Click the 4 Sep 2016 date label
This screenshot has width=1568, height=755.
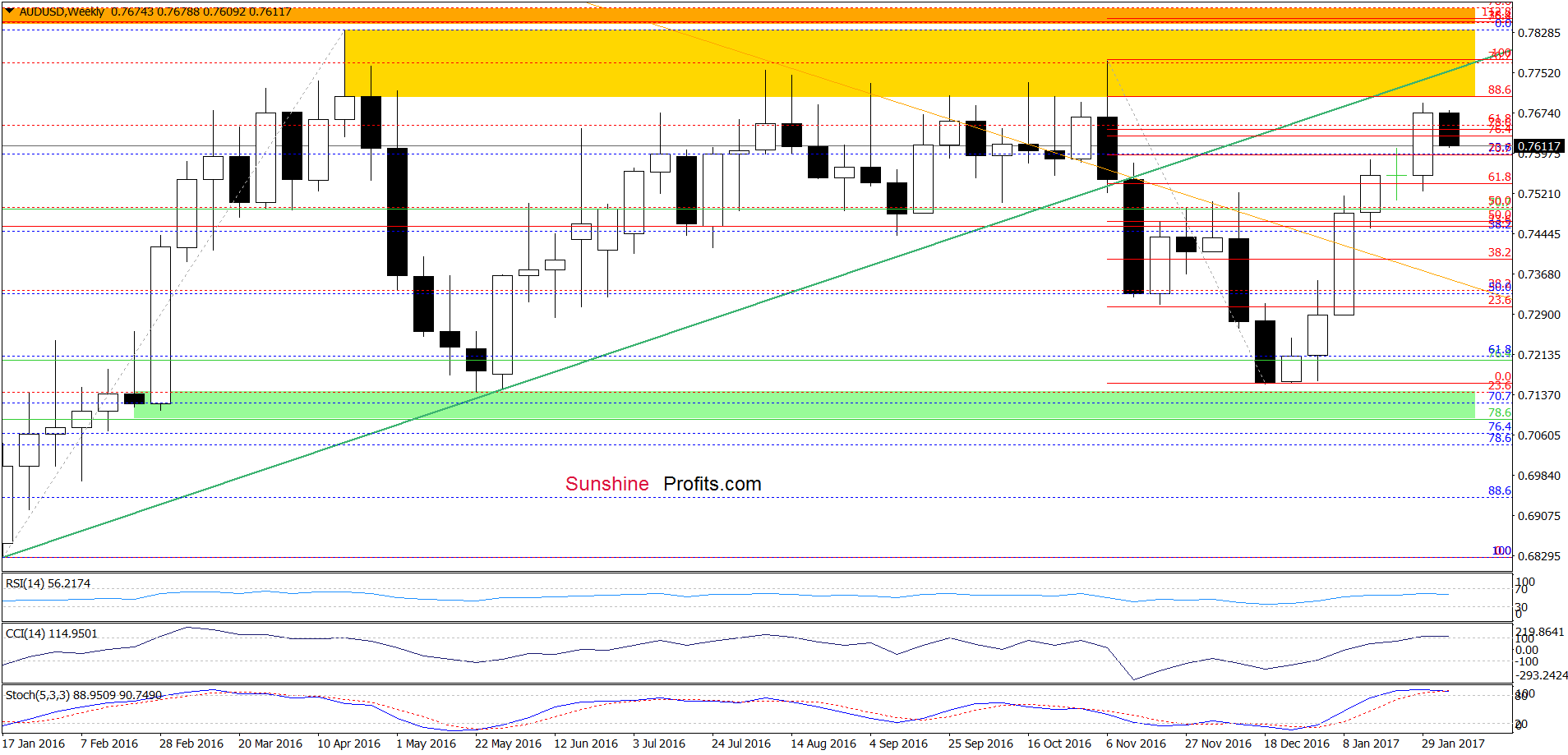tap(899, 743)
